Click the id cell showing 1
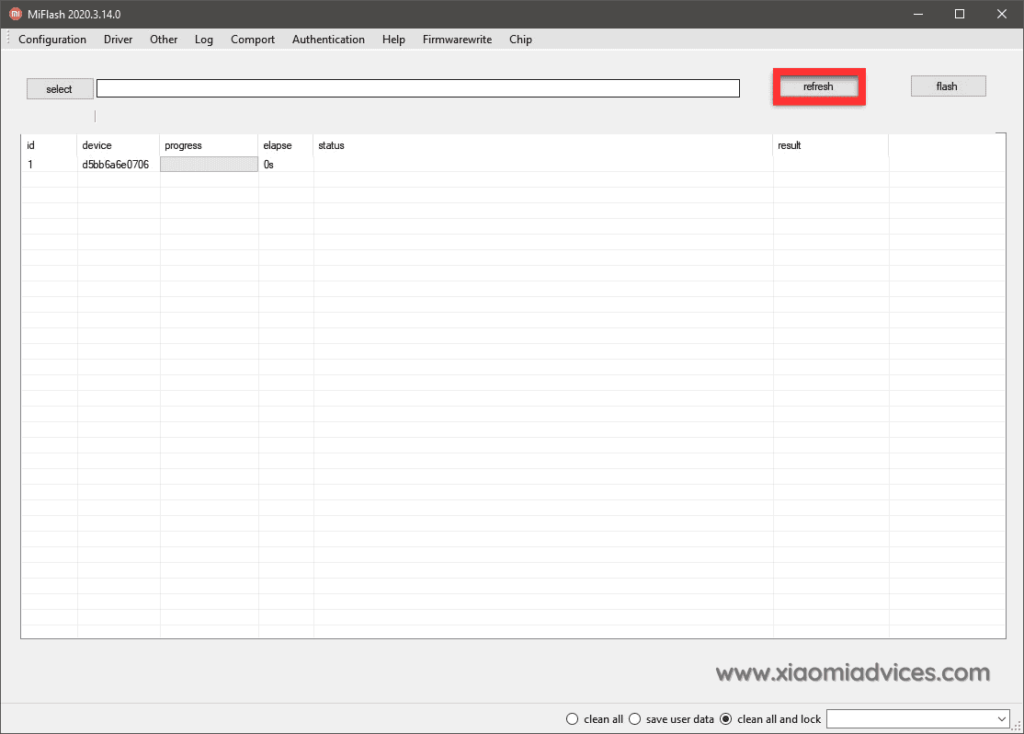The width and height of the screenshot is (1024, 734). 30,165
